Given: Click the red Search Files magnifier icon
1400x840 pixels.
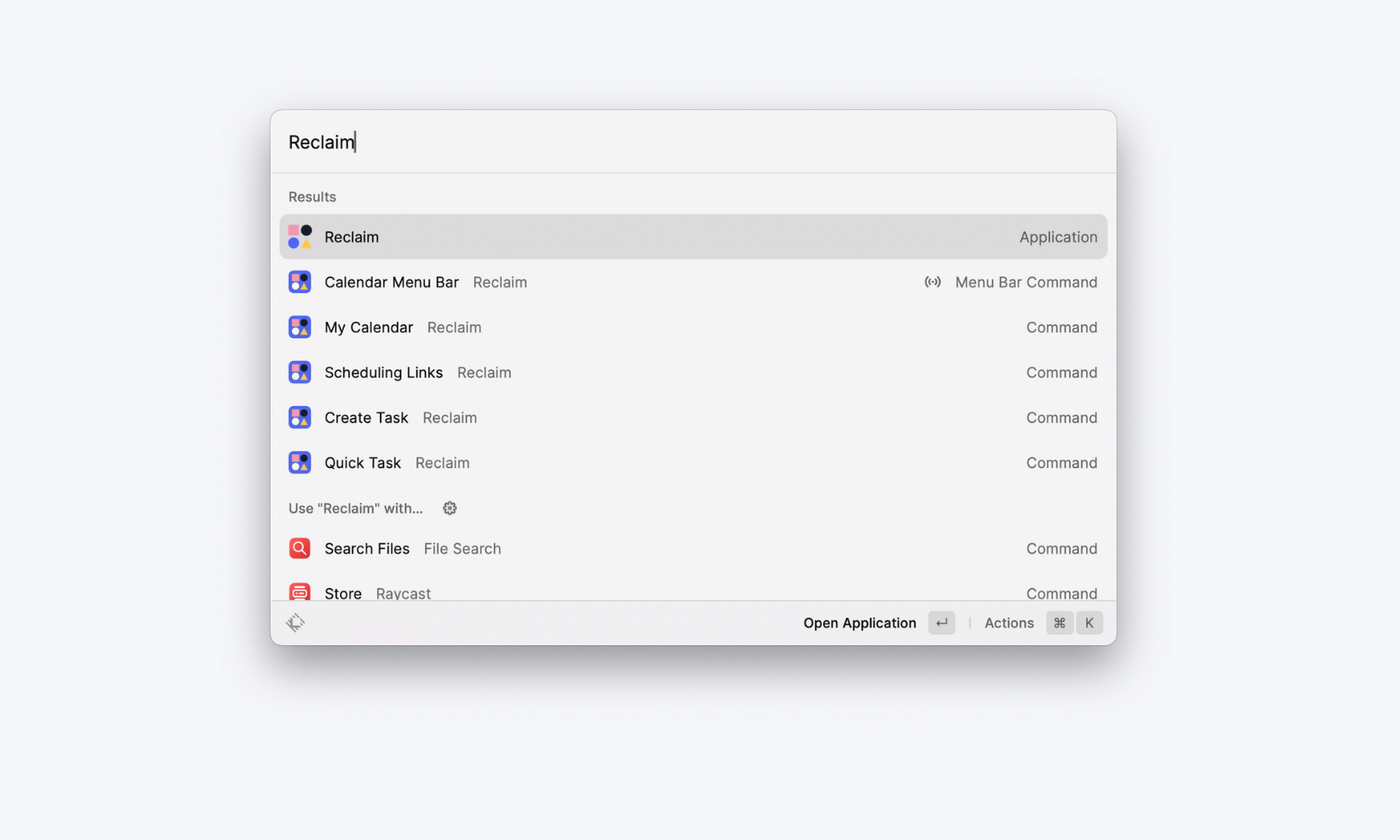Looking at the screenshot, I should point(300,548).
